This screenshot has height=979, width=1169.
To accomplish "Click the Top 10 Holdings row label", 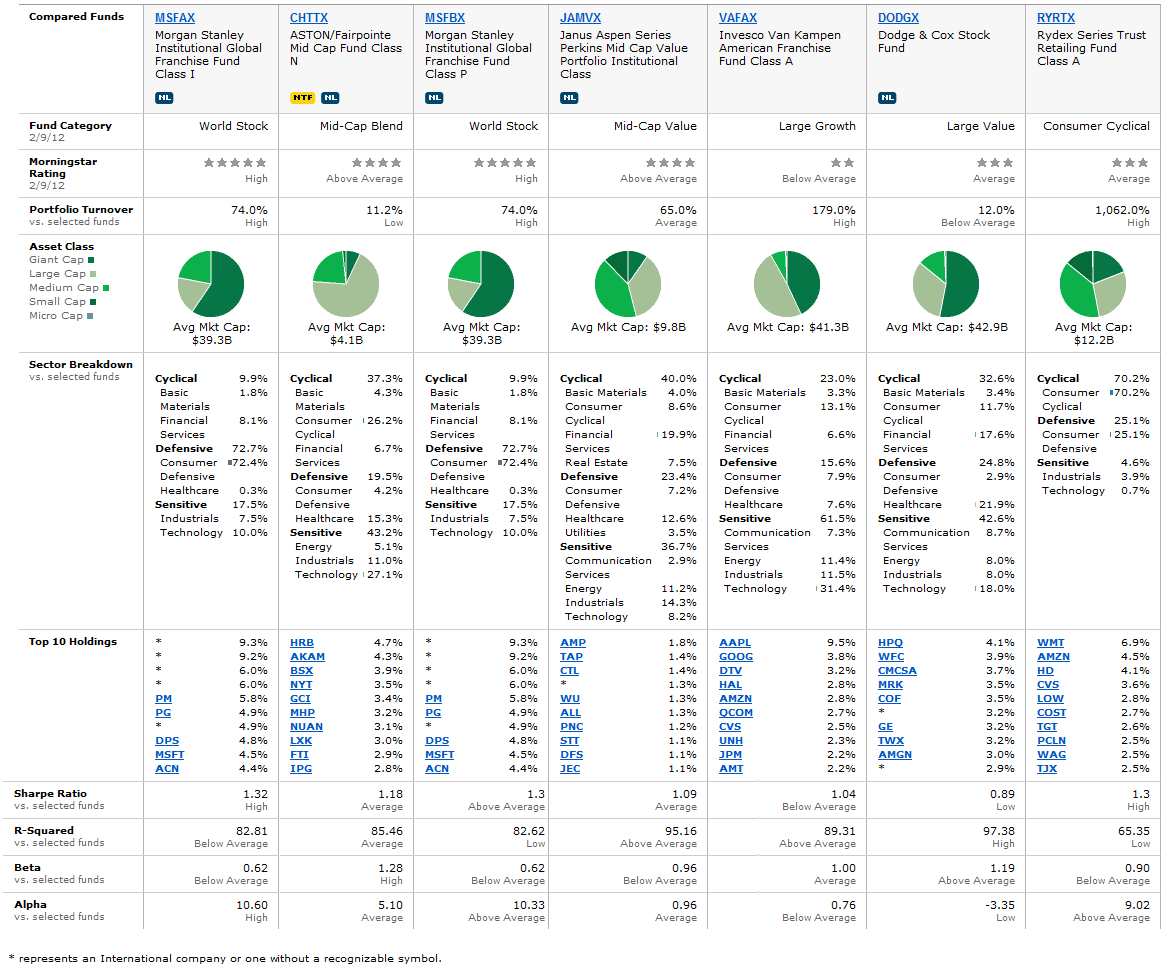I will click(73, 642).
